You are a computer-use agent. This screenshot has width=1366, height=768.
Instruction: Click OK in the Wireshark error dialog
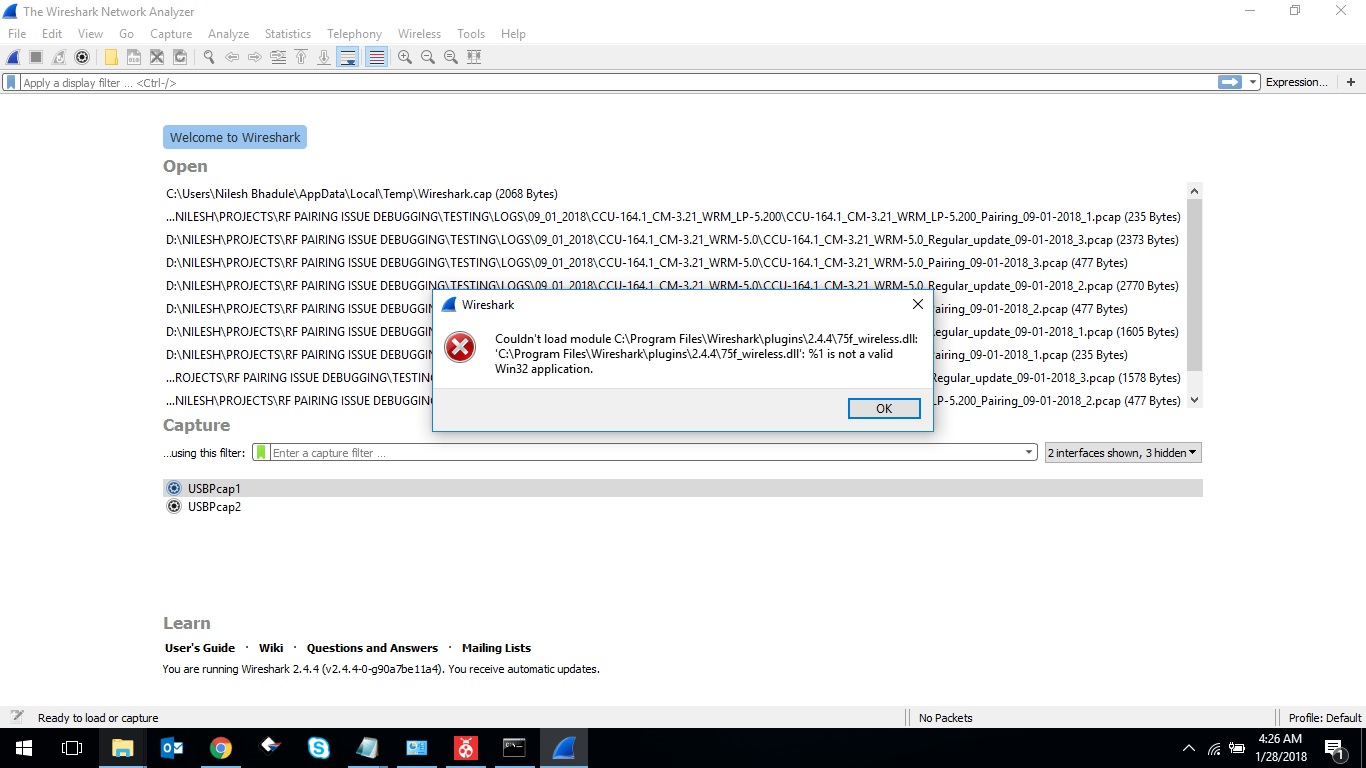[884, 408]
